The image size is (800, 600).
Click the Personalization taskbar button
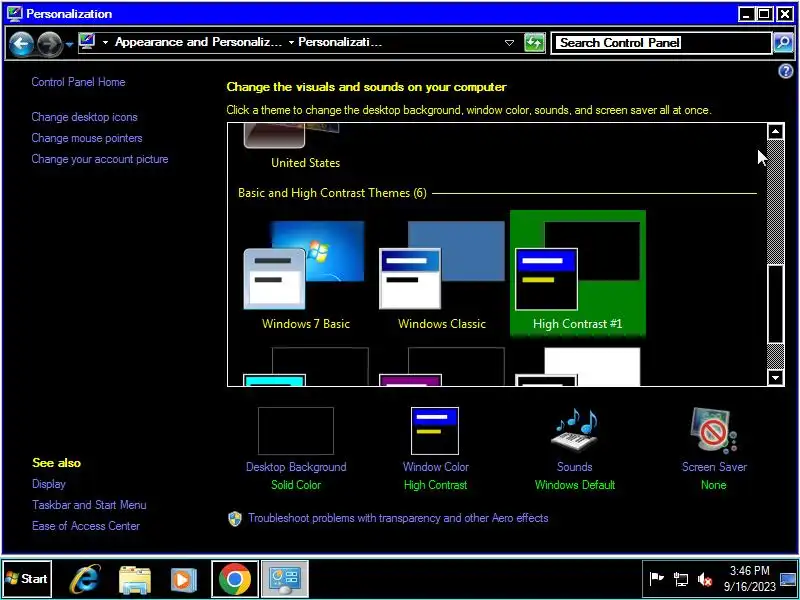[x=285, y=579]
